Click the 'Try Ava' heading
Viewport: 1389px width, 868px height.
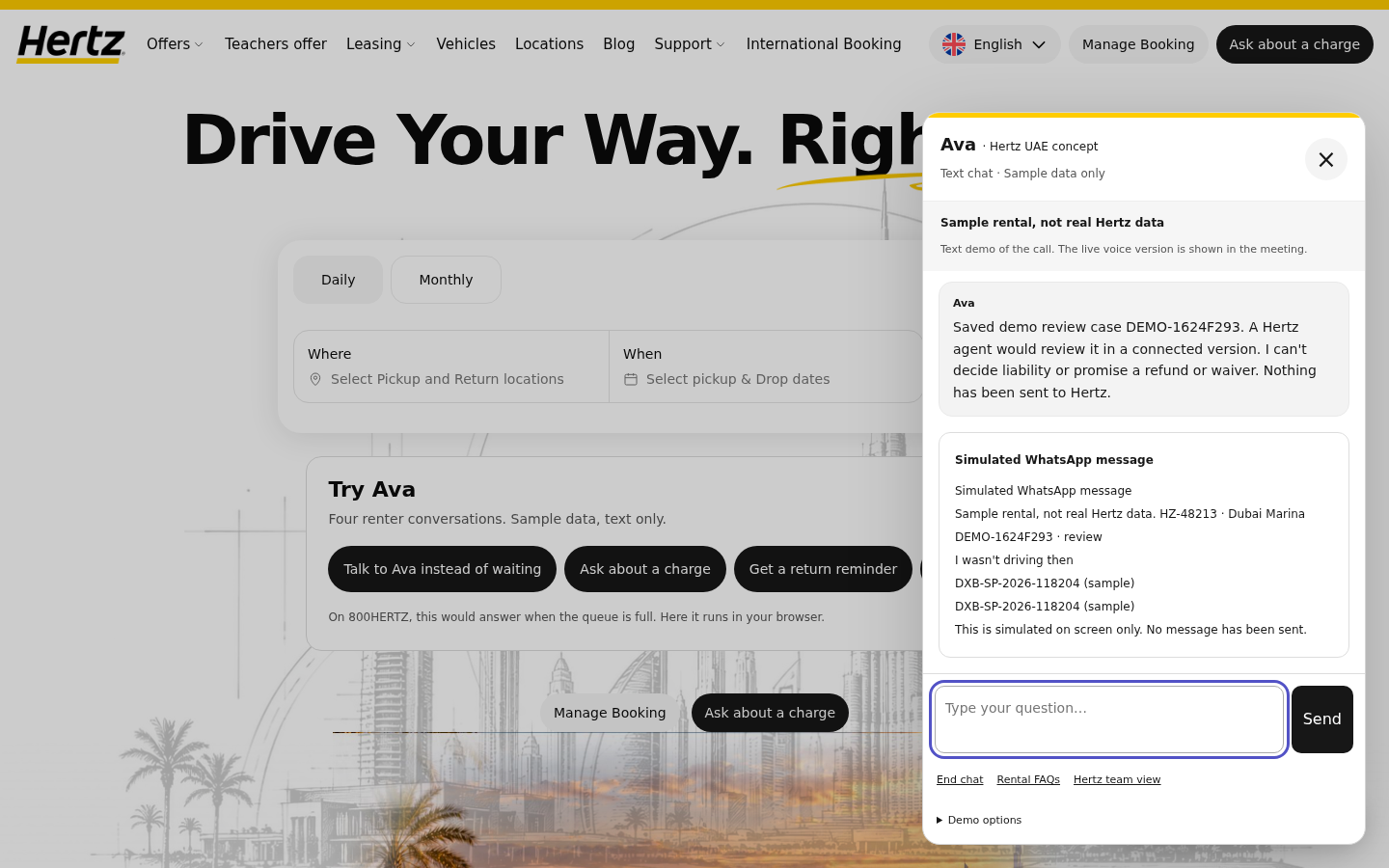(x=372, y=489)
